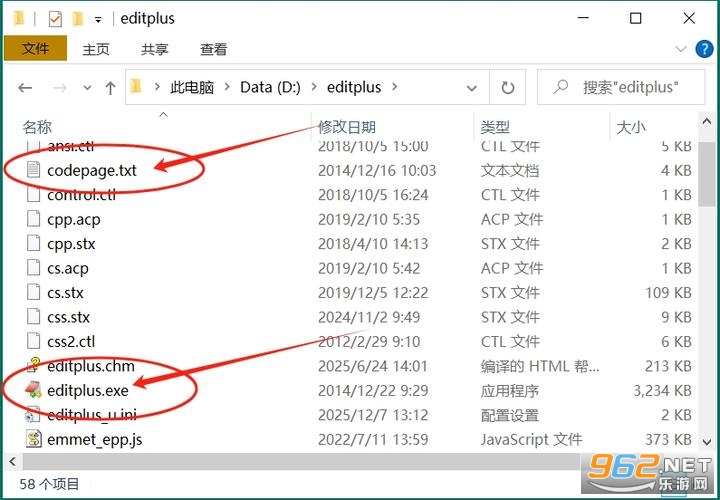Open the 文件 menu tab
720x500 pixels.
pyautogui.click(x=35, y=48)
